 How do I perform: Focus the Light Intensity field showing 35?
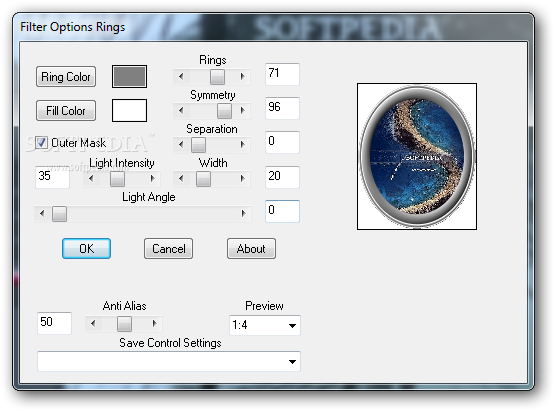[x=52, y=177]
